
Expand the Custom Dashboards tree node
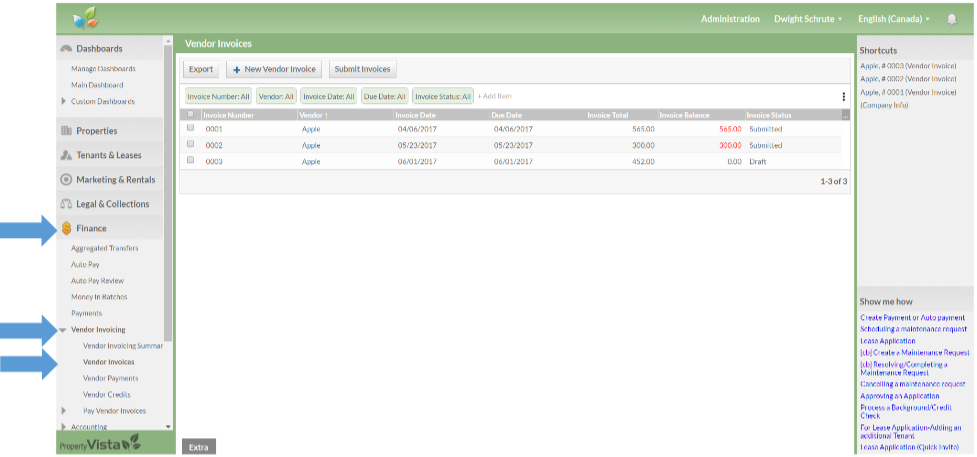64,101
